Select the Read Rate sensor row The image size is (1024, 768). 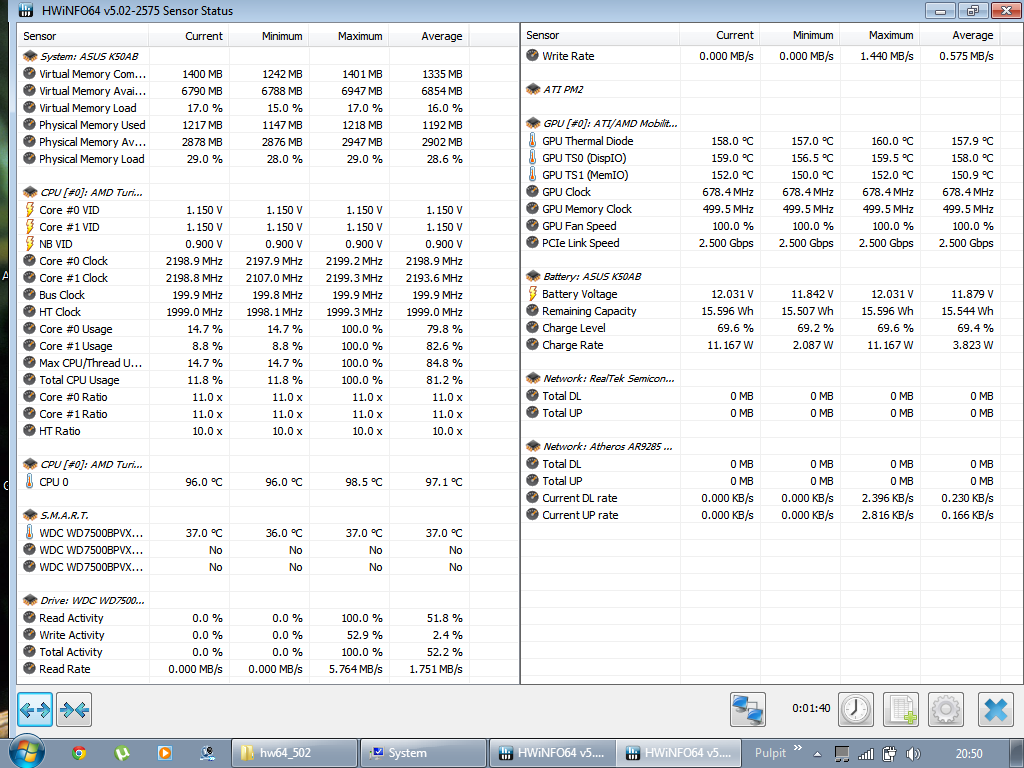[x=243, y=668]
